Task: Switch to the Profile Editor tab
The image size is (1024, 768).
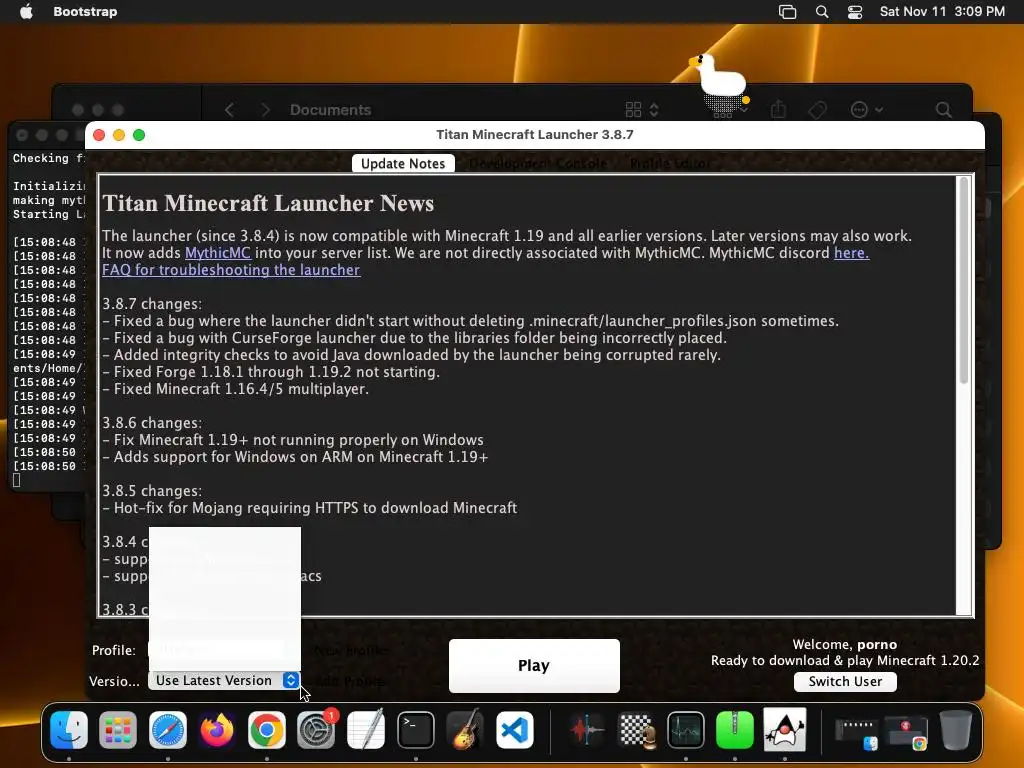Action: click(671, 163)
